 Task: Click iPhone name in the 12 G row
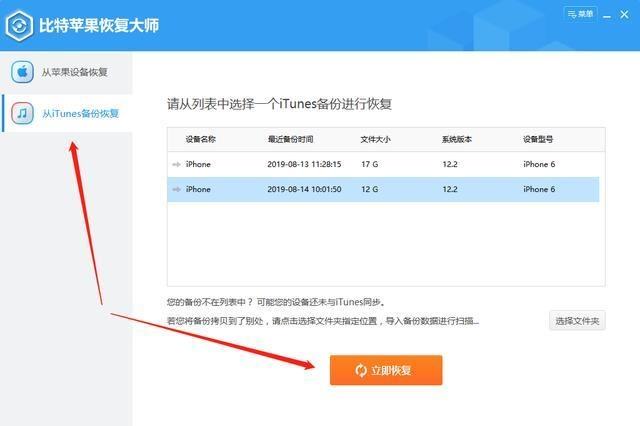pyautogui.click(x=198, y=189)
